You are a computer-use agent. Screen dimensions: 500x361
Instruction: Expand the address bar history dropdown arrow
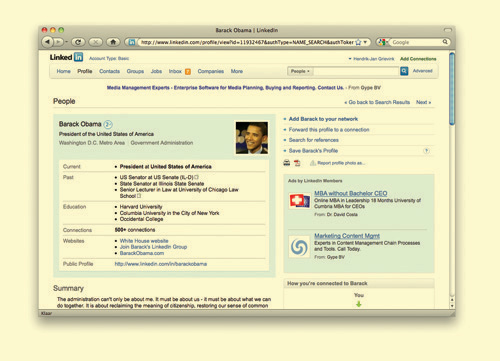tap(365, 42)
